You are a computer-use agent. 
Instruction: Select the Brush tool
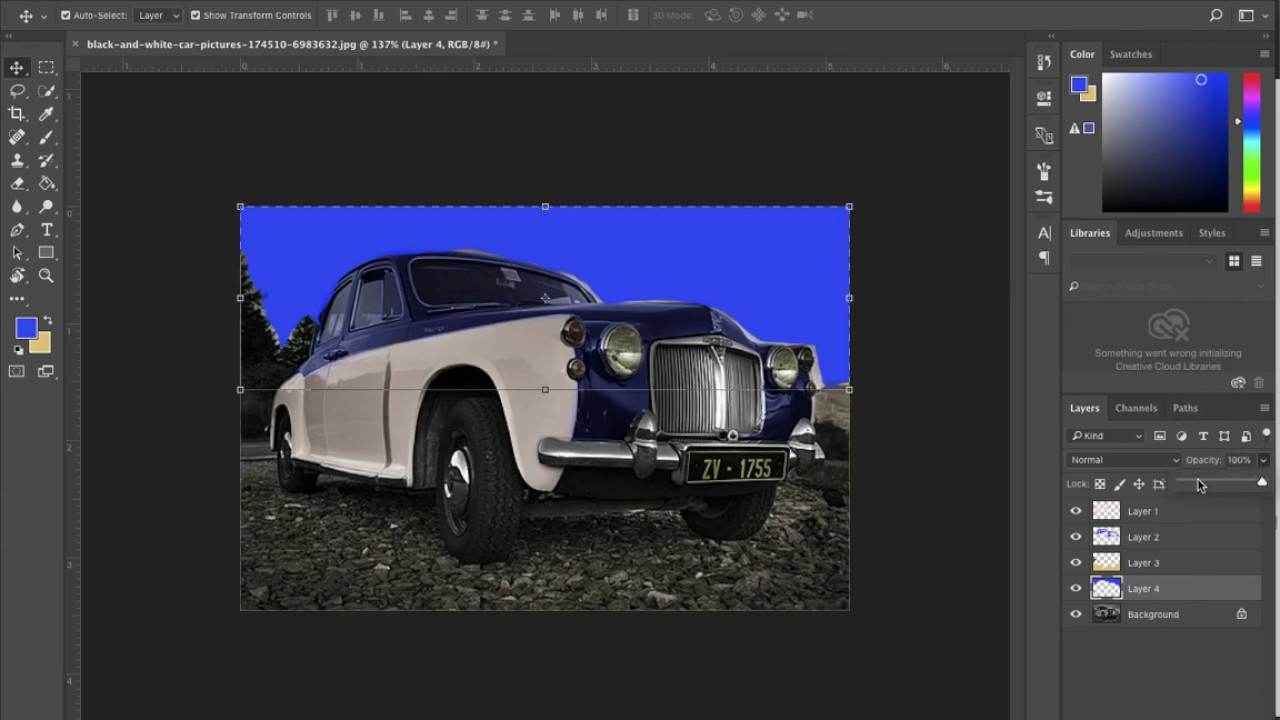pos(46,137)
